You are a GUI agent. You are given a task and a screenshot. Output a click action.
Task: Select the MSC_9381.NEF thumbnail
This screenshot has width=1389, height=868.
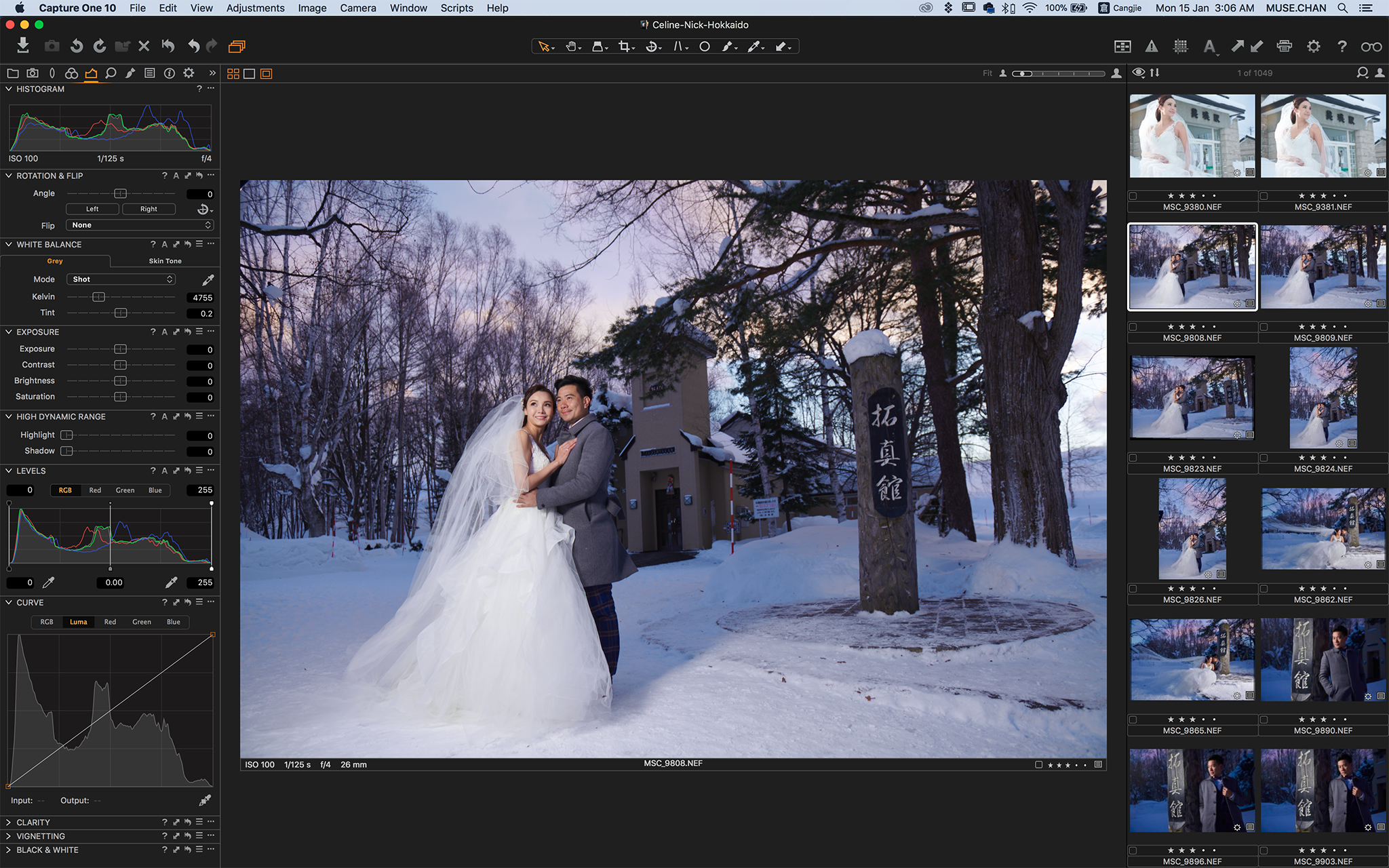pos(1323,136)
